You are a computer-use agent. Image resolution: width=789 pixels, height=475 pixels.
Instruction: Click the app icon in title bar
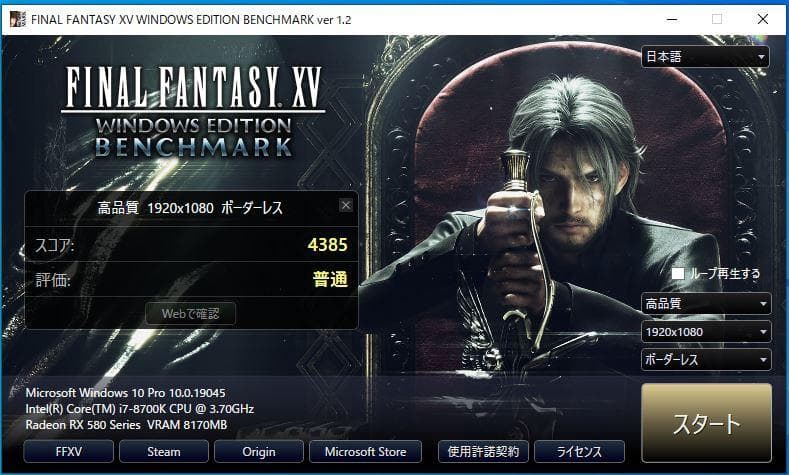point(14,18)
